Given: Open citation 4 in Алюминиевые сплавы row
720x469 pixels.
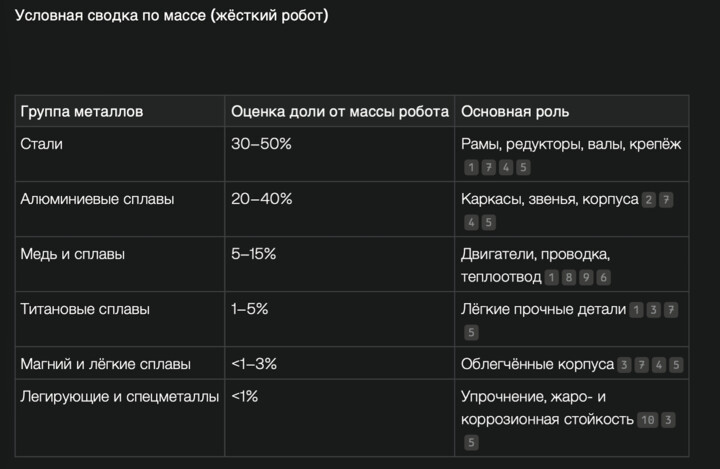Looking at the screenshot, I should pyautogui.click(x=471, y=222).
